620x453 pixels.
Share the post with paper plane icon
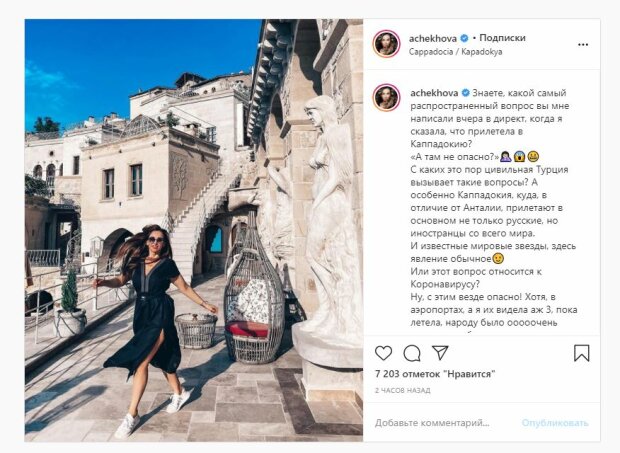coord(440,353)
